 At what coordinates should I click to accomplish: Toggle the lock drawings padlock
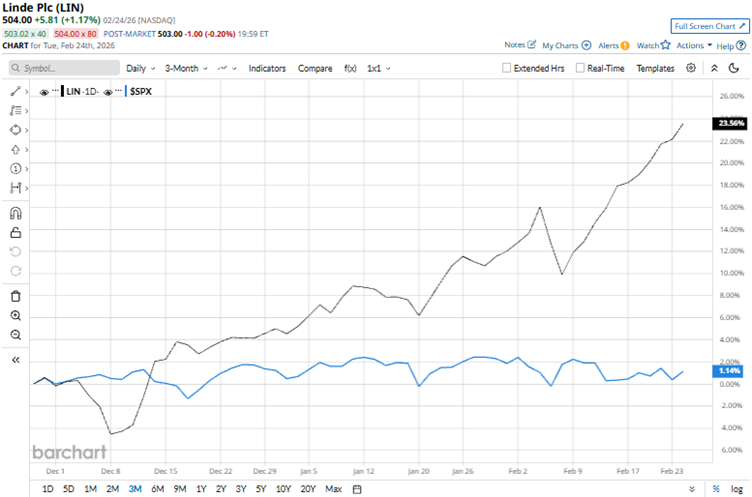[15, 233]
